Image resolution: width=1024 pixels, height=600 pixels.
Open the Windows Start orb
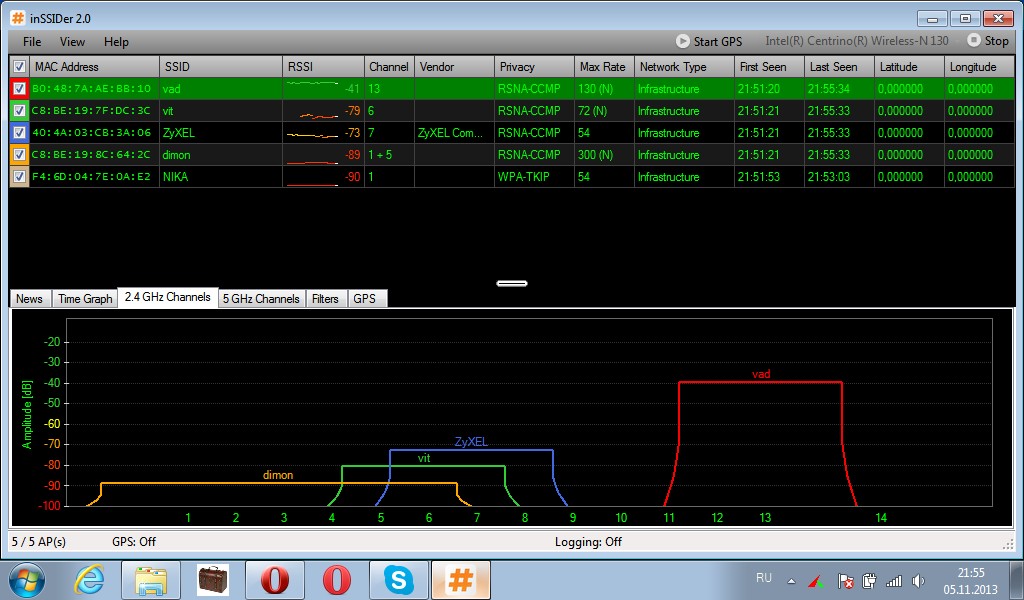(26, 580)
